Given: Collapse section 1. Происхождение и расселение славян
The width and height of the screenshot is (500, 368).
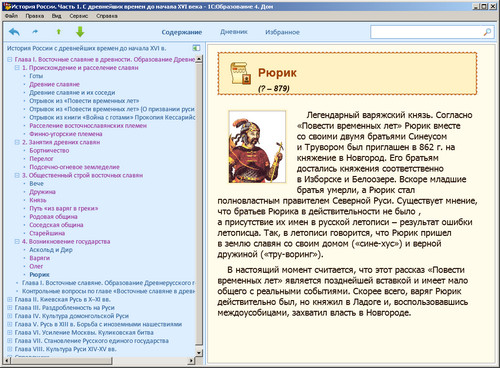Looking at the screenshot, I should coord(17,68).
